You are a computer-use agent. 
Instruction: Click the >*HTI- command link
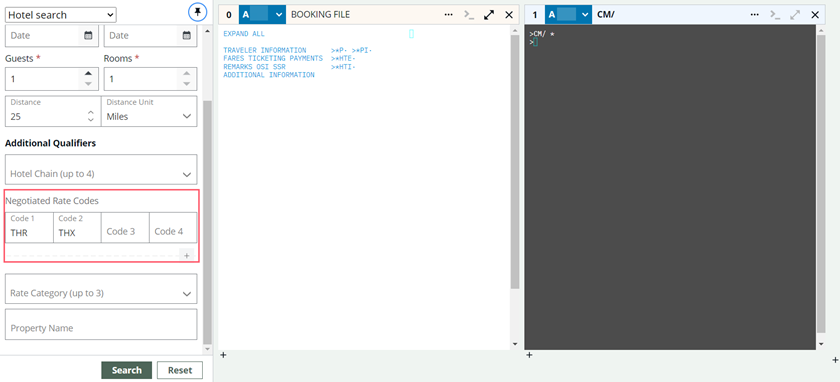[343, 67]
